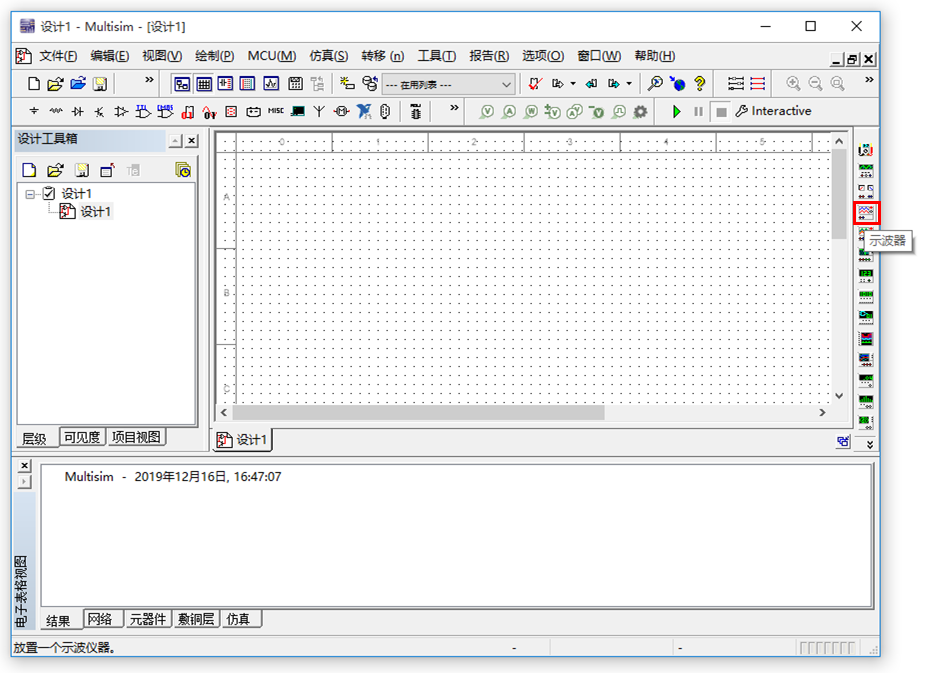
Task: Open forward annotate dropdown arrow
Action: [x=629, y=84]
